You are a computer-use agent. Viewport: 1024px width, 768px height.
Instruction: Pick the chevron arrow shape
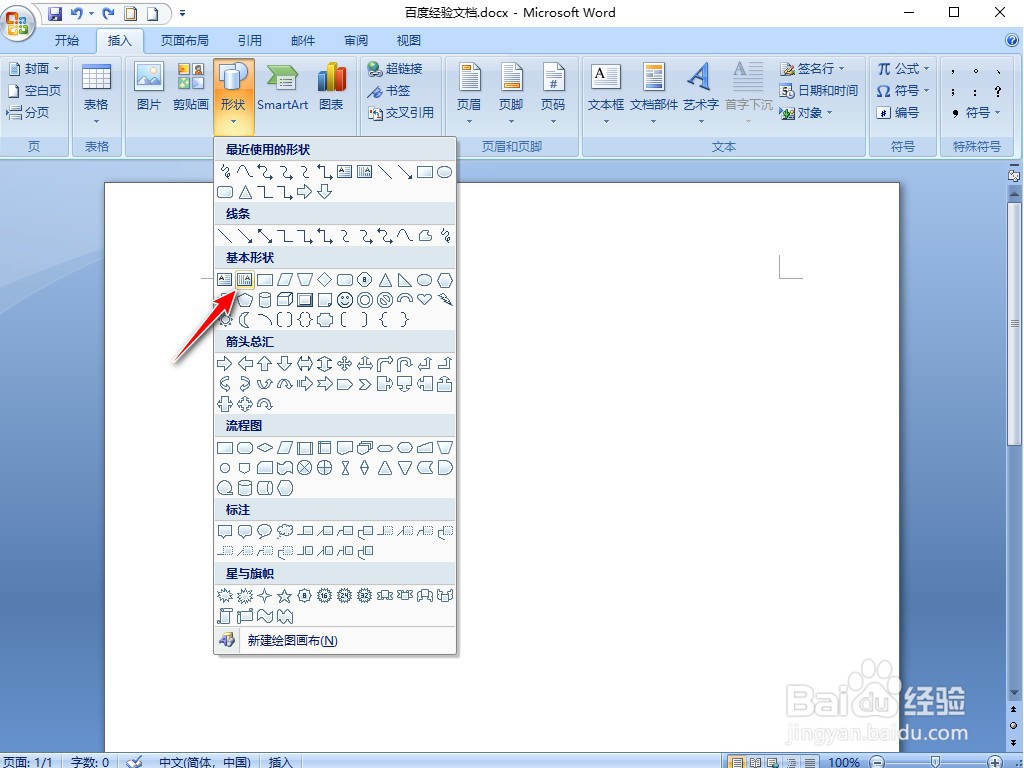[364, 384]
